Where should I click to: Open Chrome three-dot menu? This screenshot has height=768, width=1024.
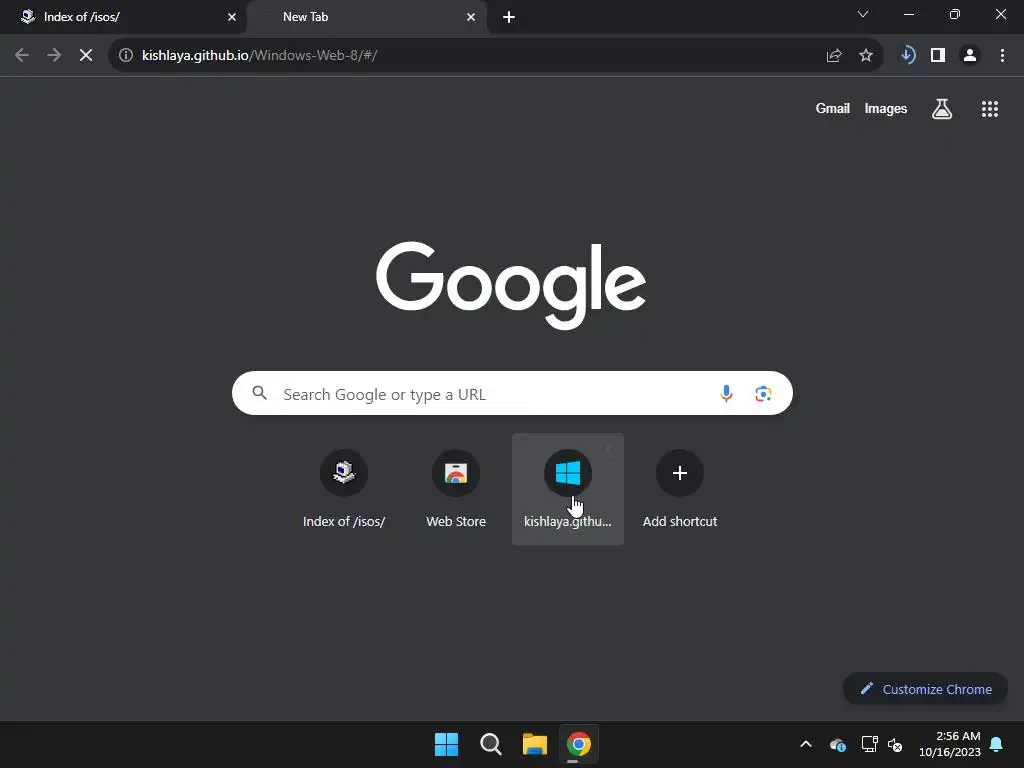(x=1002, y=56)
